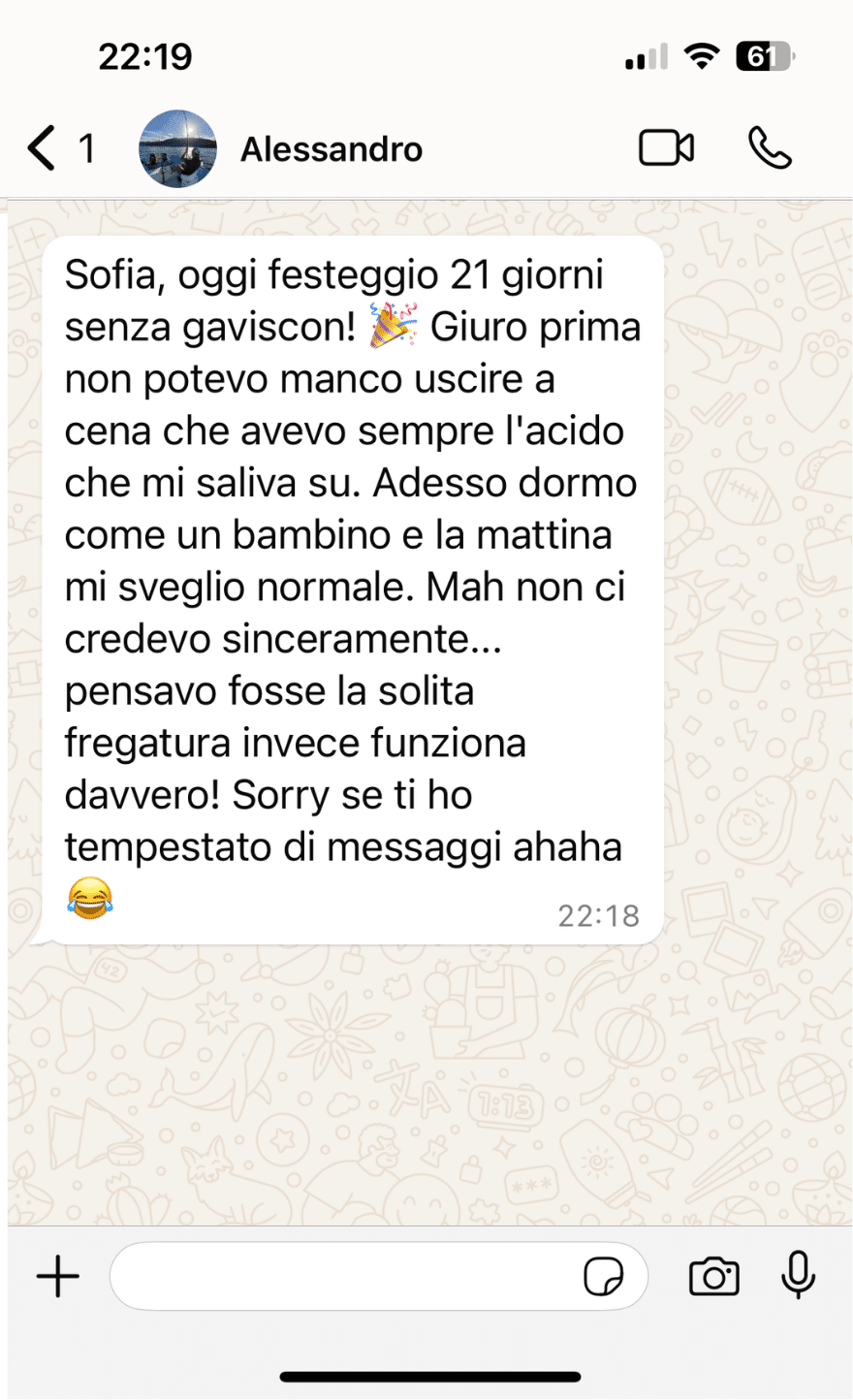Image resolution: width=853 pixels, height=1400 pixels.
Task: Start a video call with Alessandro
Action: click(x=667, y=148)
